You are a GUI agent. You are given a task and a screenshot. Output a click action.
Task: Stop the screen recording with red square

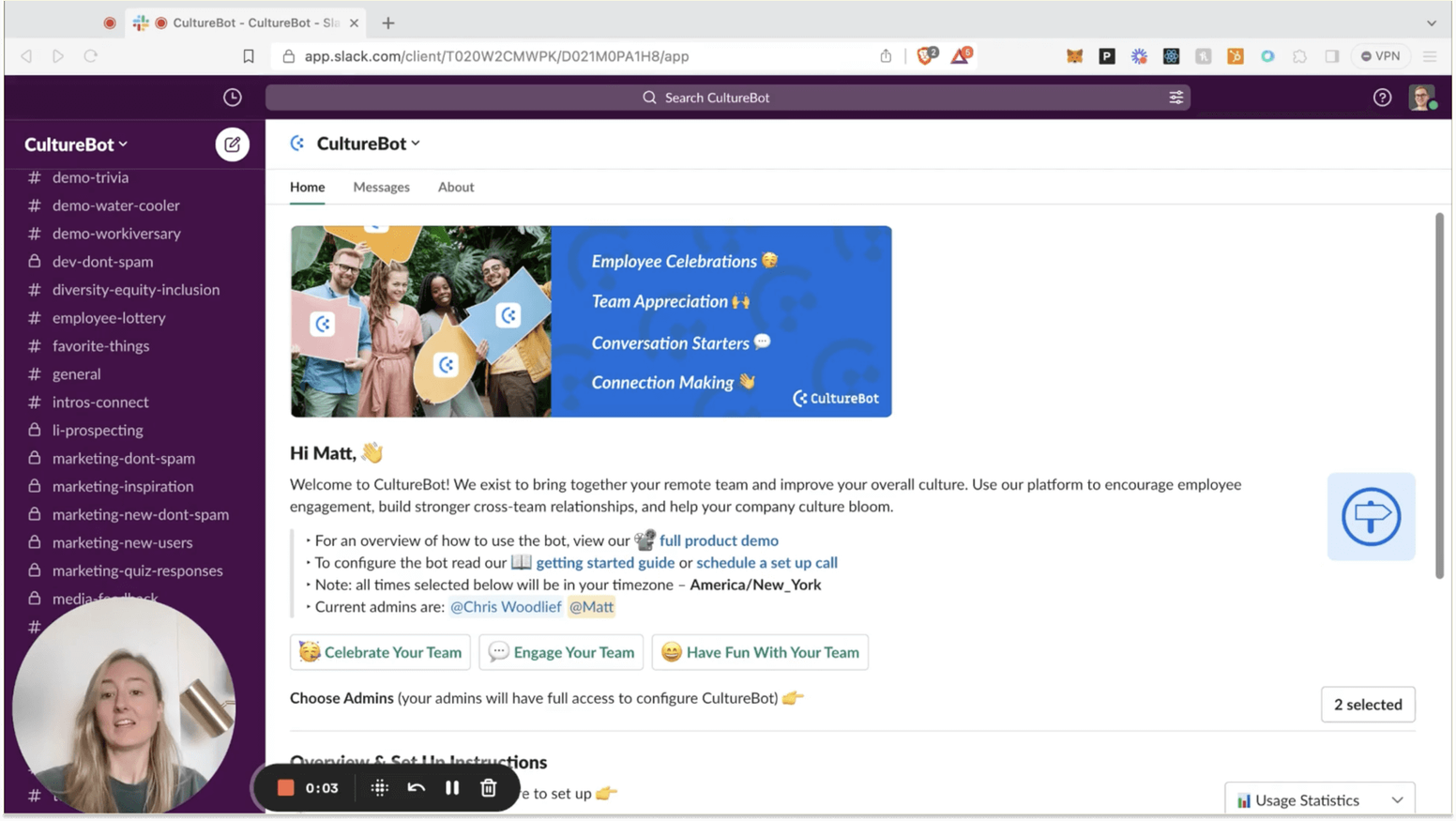pos(286,788)
